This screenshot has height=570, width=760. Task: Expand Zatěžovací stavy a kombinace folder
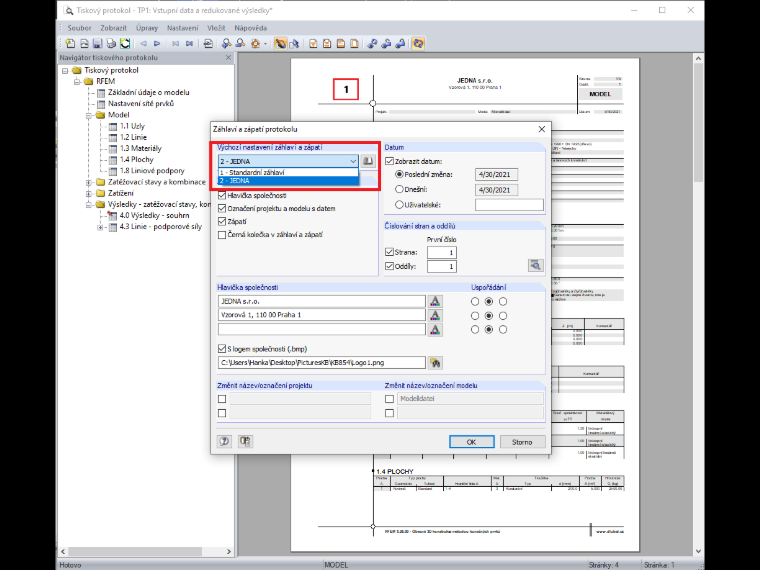(89, 182)
